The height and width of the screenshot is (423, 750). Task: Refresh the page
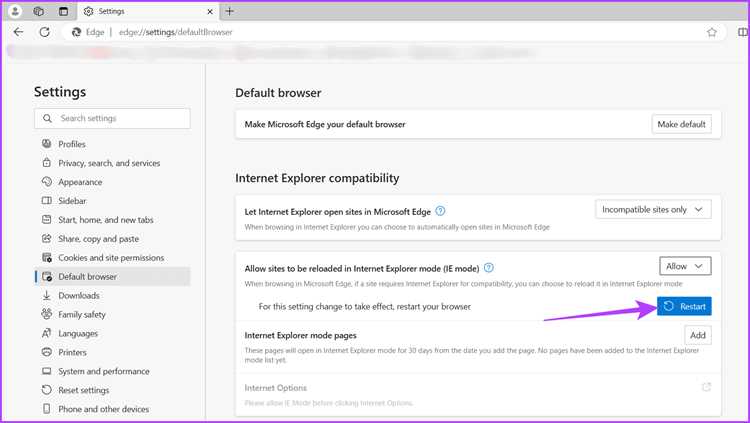44,32
